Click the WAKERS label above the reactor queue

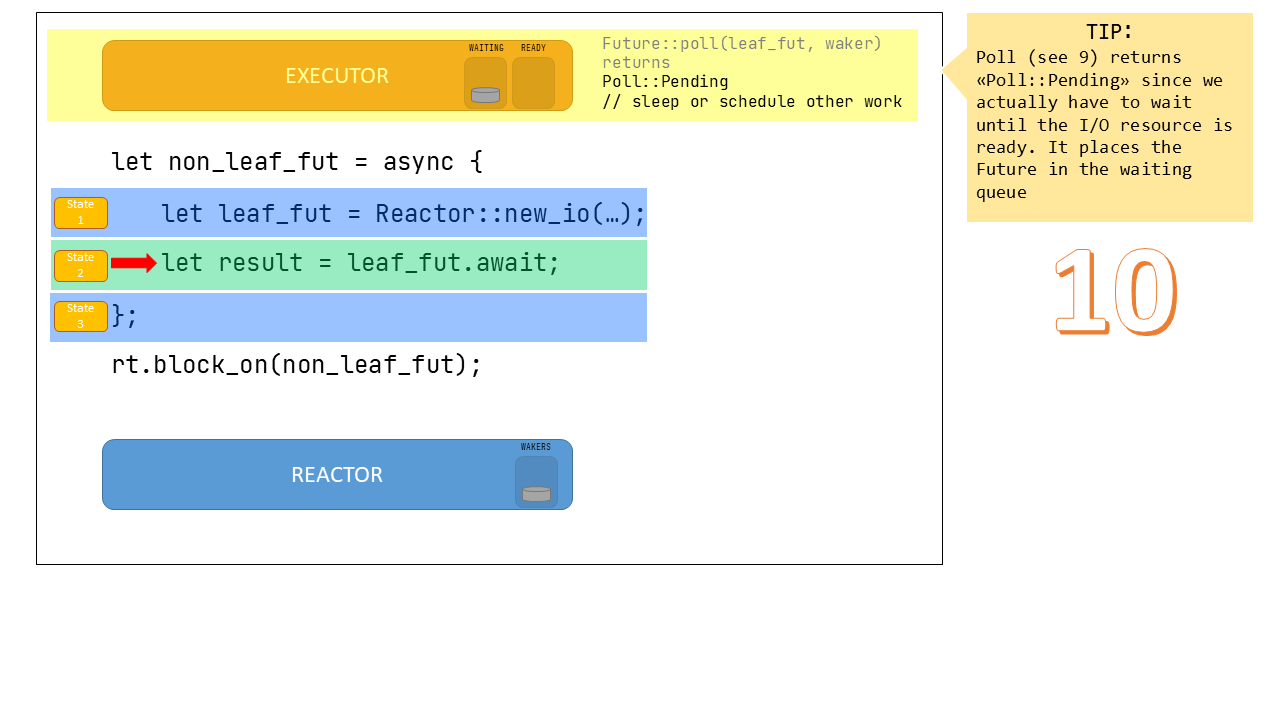[536, 447]
